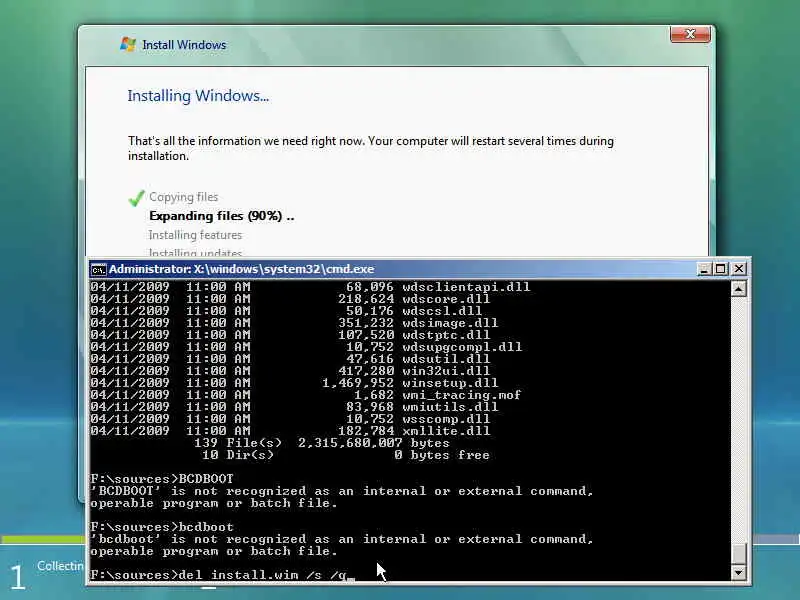This screenshot has height=600, width=800.
Task: Click the step 1 'Collecting' progress label
Action: click(x=60, y=566)
